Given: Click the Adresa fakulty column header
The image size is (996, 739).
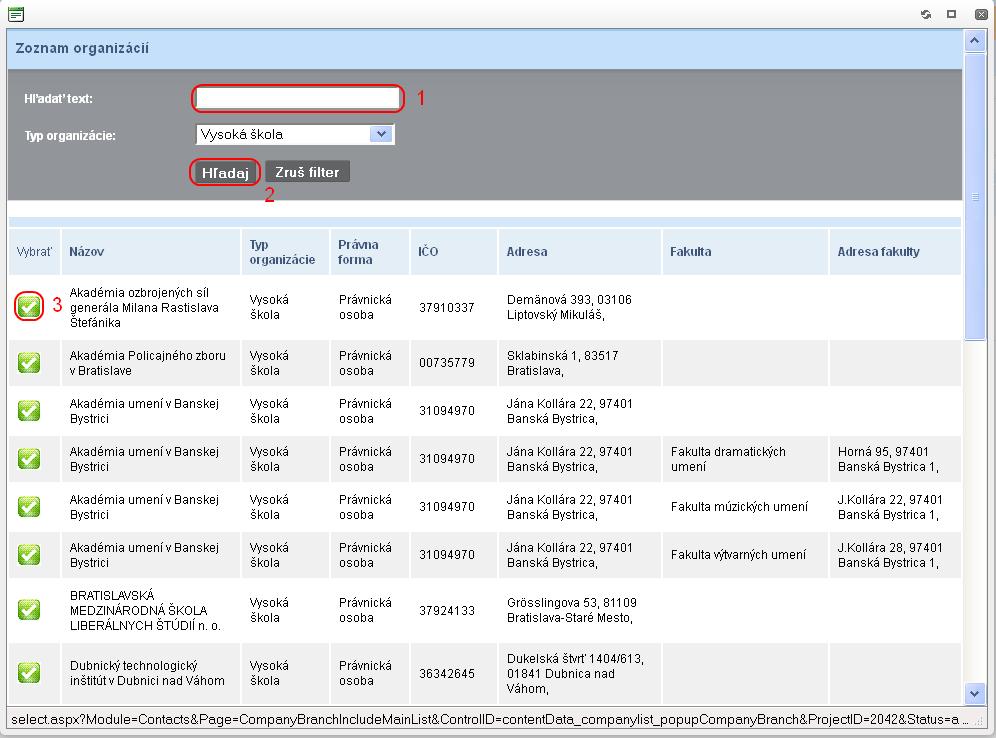Looking at the screenshot, I should (x=878, y=252).
